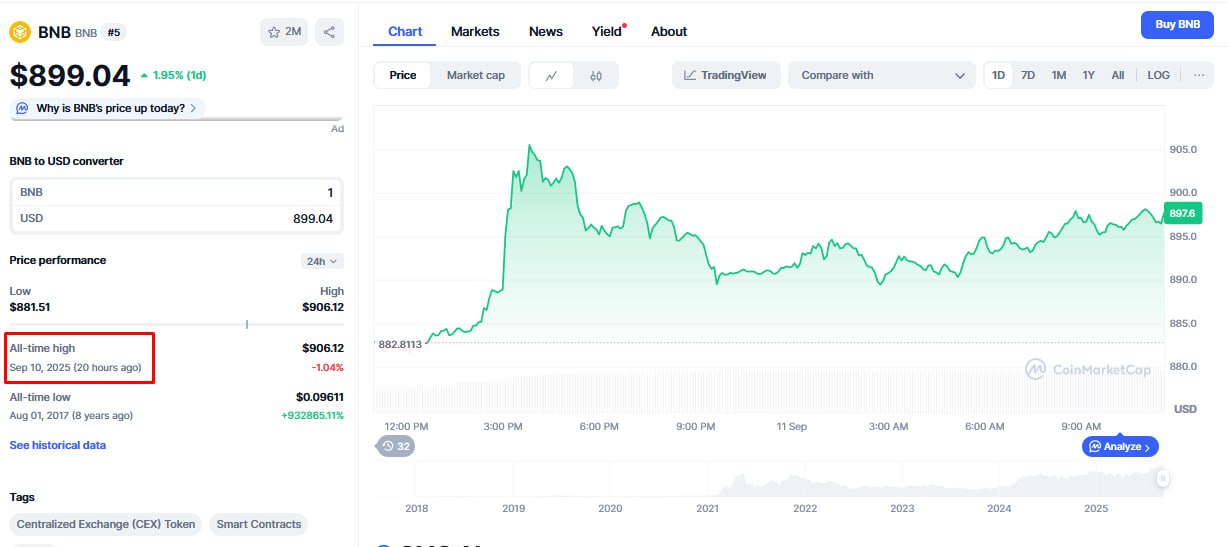Click the 1.95% (1d) change indicator
The image size is (1228, 547).
[x=174, y=75]
